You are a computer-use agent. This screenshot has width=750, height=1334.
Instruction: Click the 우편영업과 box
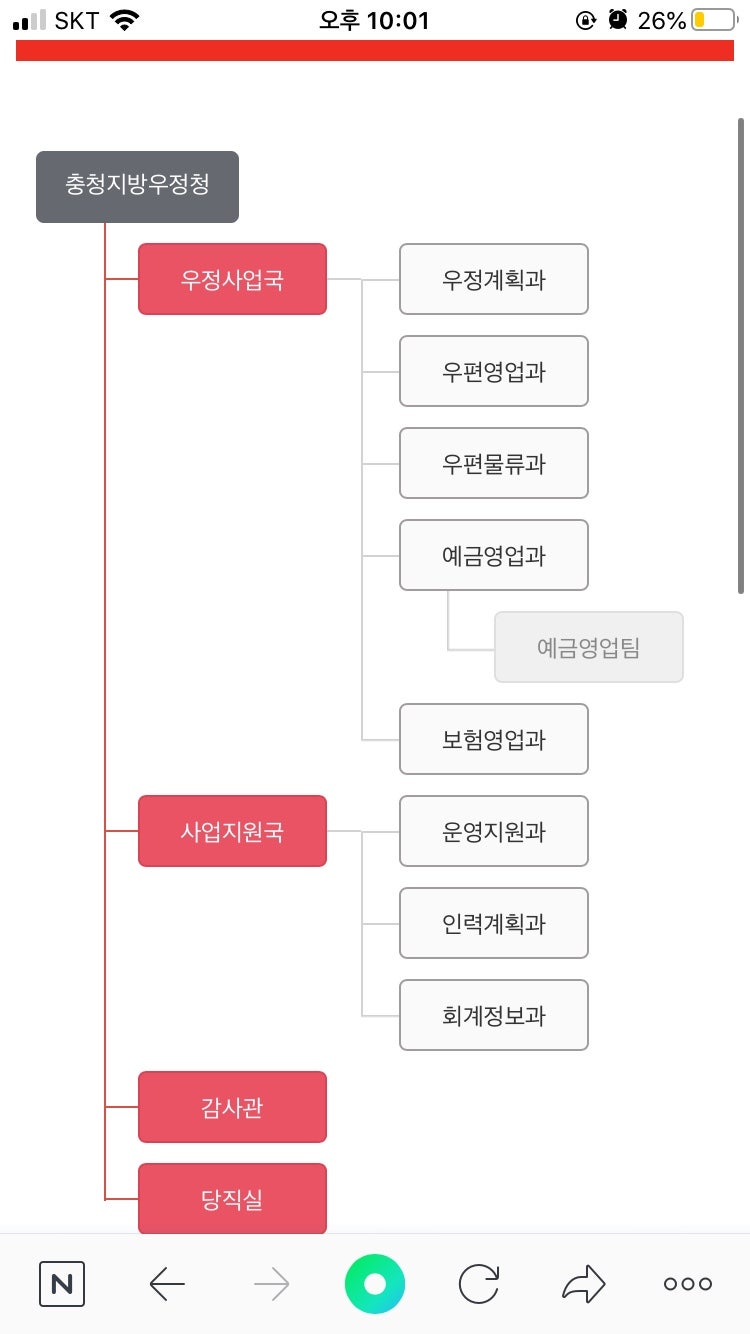[x=494, y=371]
